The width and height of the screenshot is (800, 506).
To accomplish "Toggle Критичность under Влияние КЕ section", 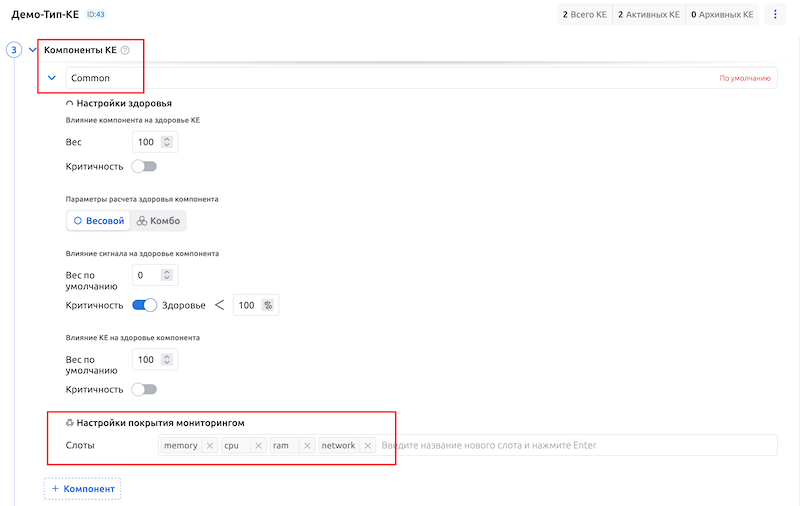I will [x=144, y=389].
